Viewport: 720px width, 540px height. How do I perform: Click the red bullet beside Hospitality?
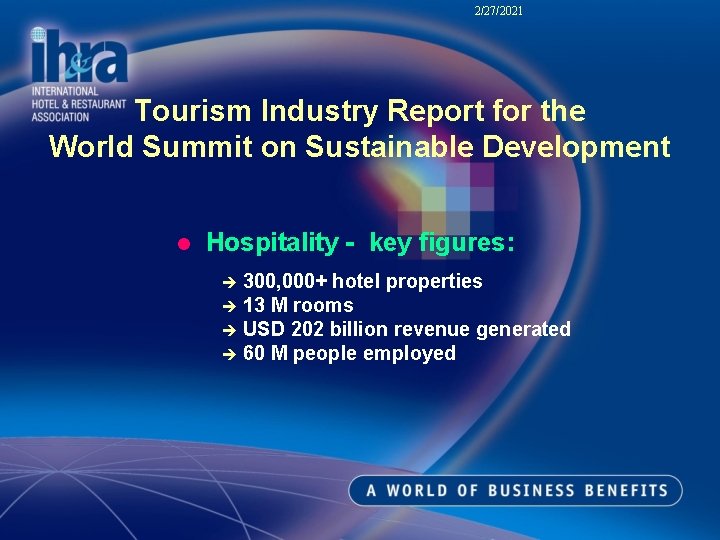click(x=184, y=244)
